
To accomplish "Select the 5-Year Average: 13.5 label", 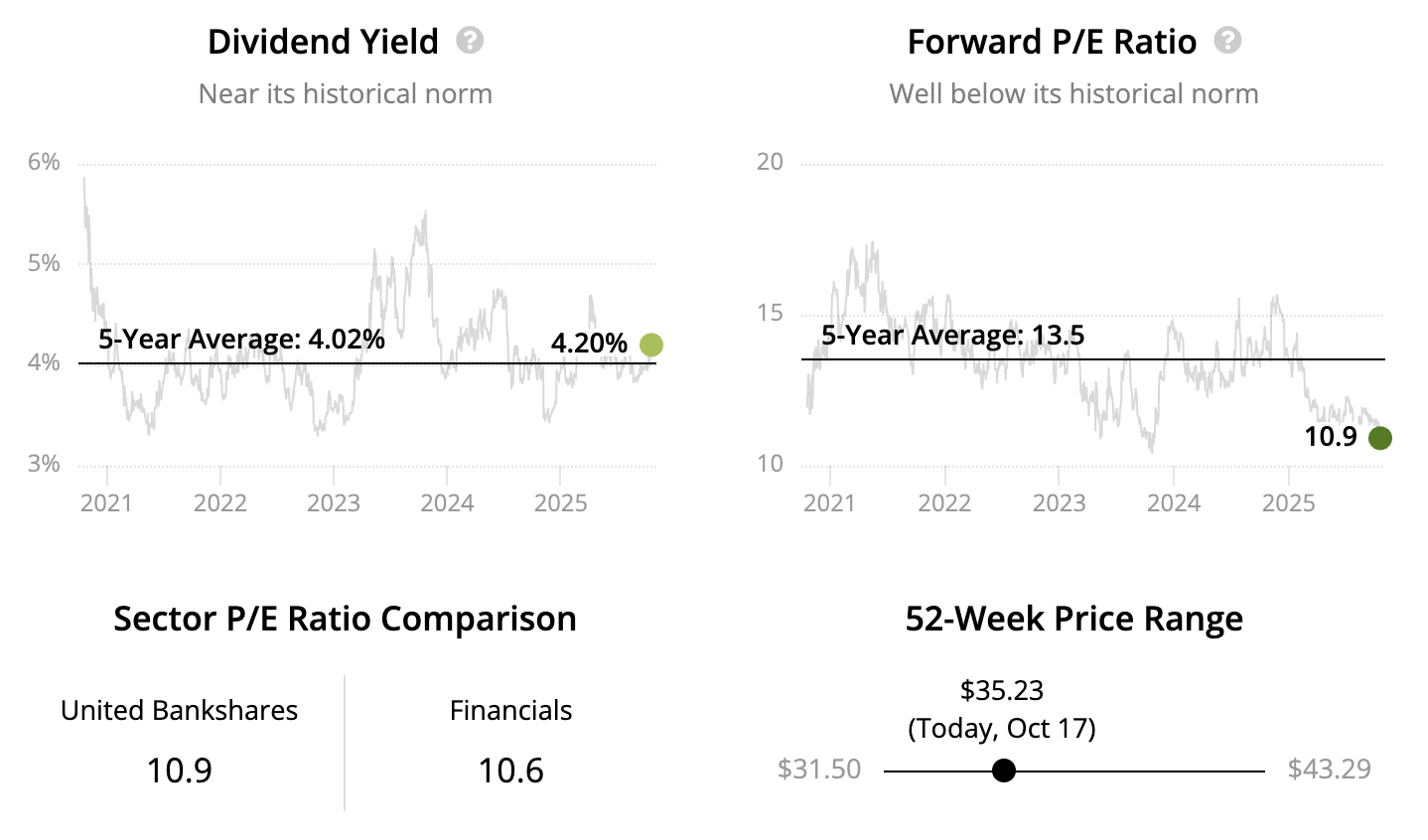I will click(952, 335).
